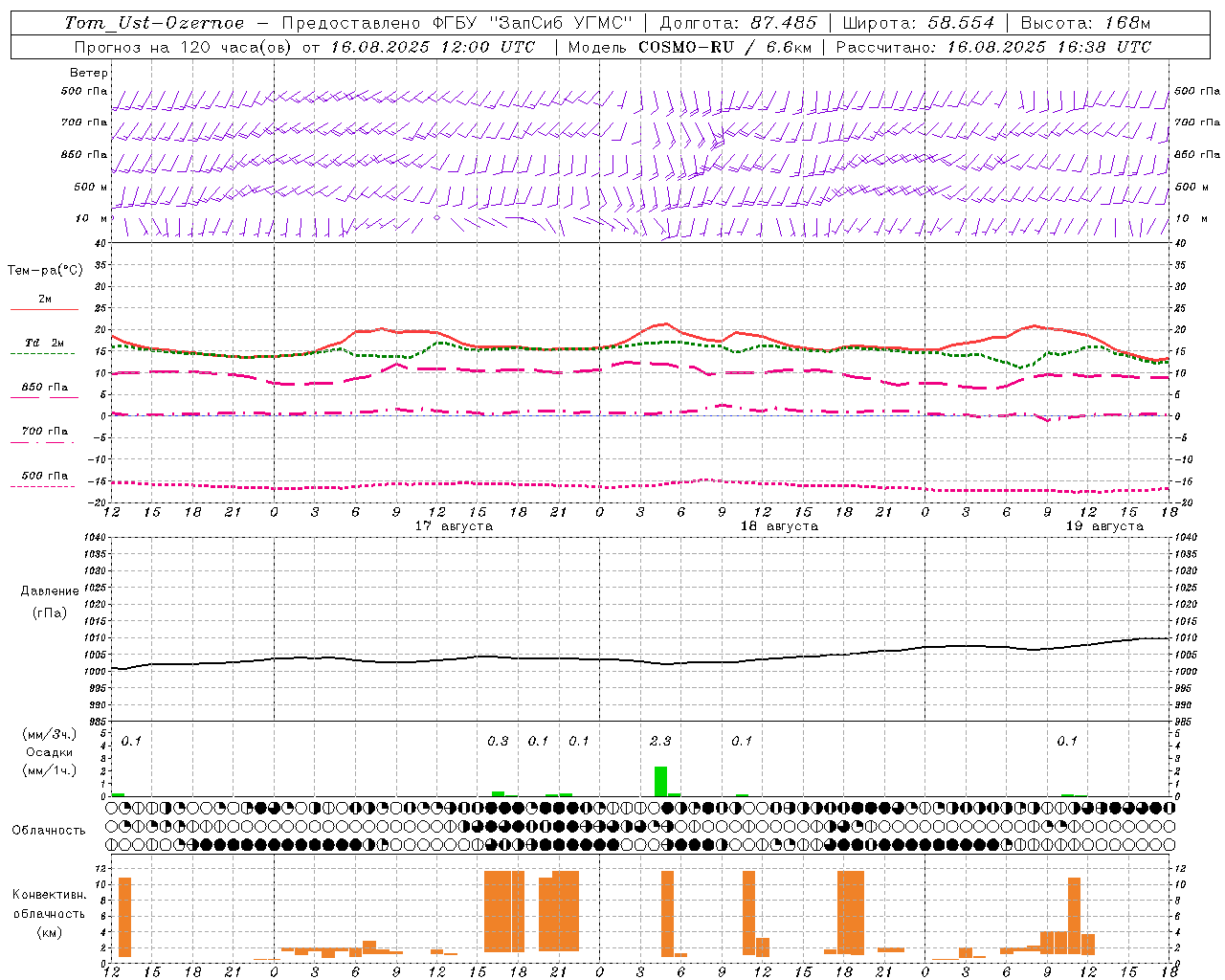
Task: Click the station name Tom_Ust-Ozernoe
Action: tap(154, 23)
